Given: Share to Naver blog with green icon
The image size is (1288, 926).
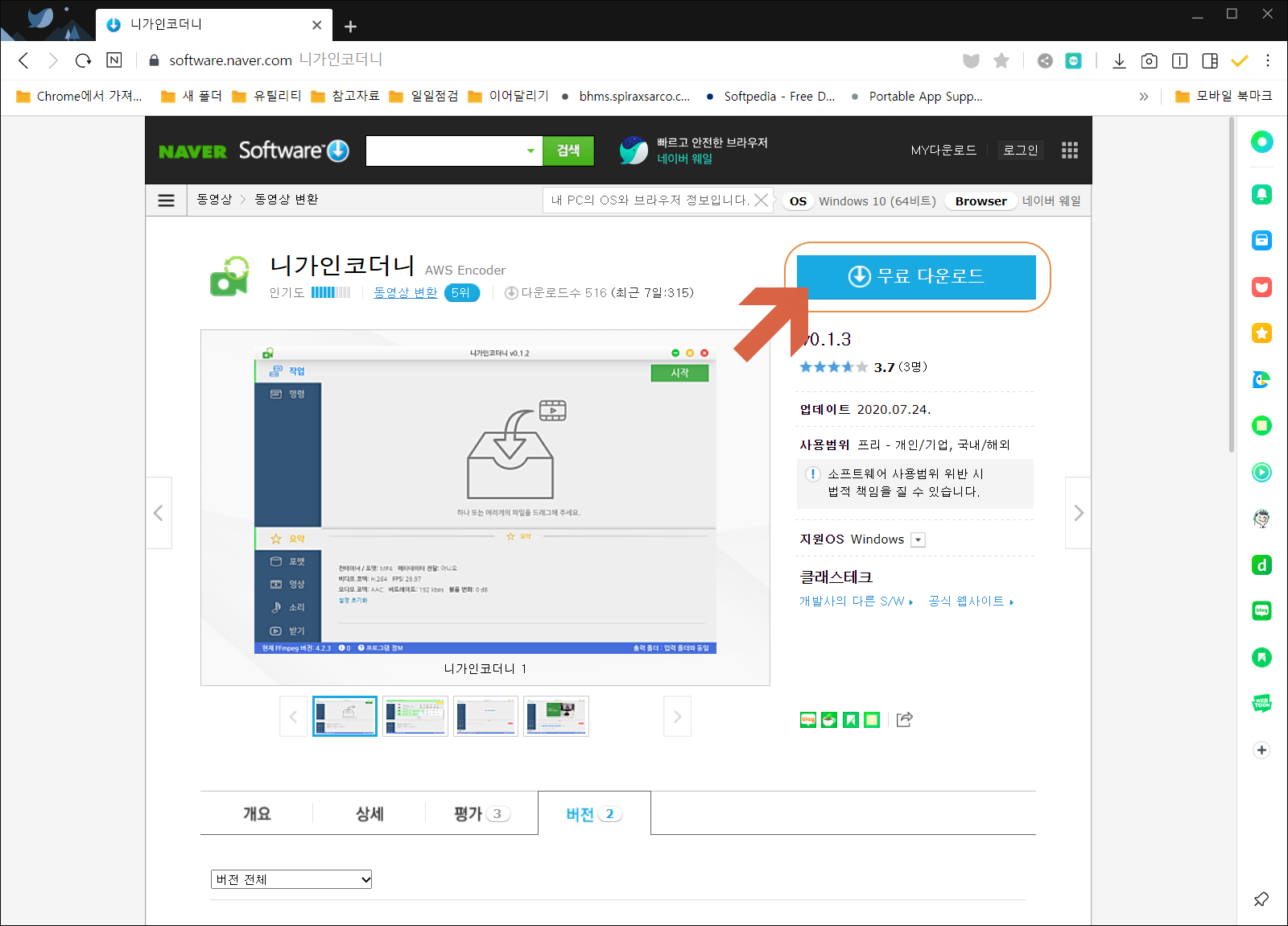Looking at the screenshot, I should pyautogui.click(x=808, y=720).
